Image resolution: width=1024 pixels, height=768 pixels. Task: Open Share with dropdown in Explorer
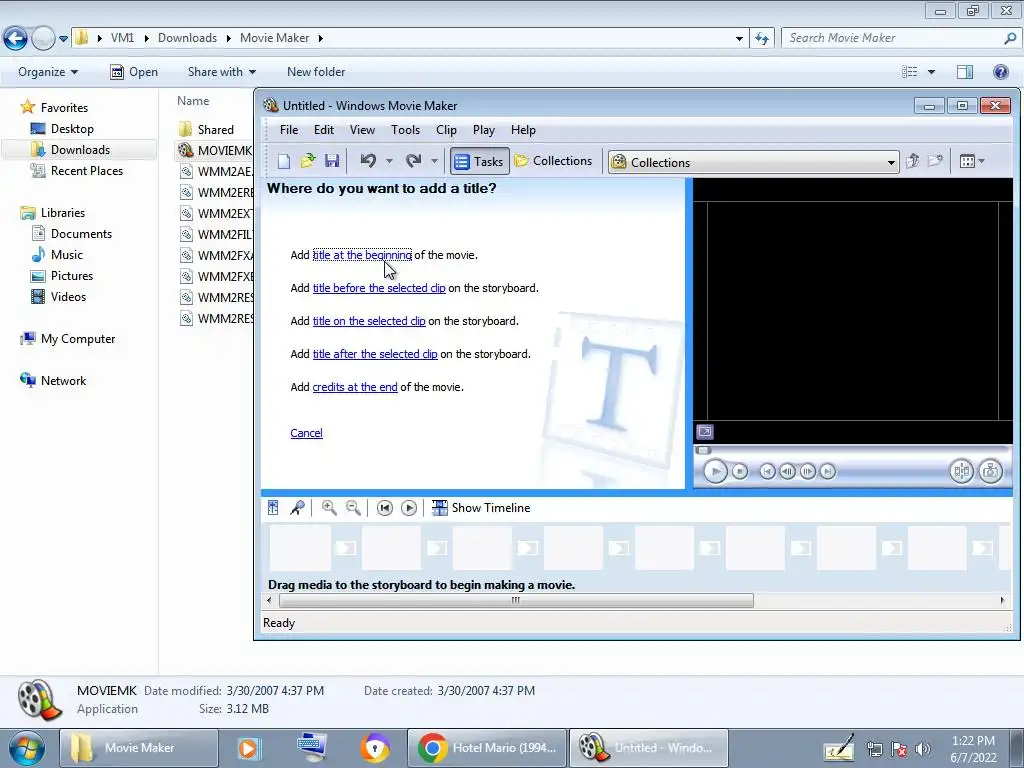click(221, 72)
